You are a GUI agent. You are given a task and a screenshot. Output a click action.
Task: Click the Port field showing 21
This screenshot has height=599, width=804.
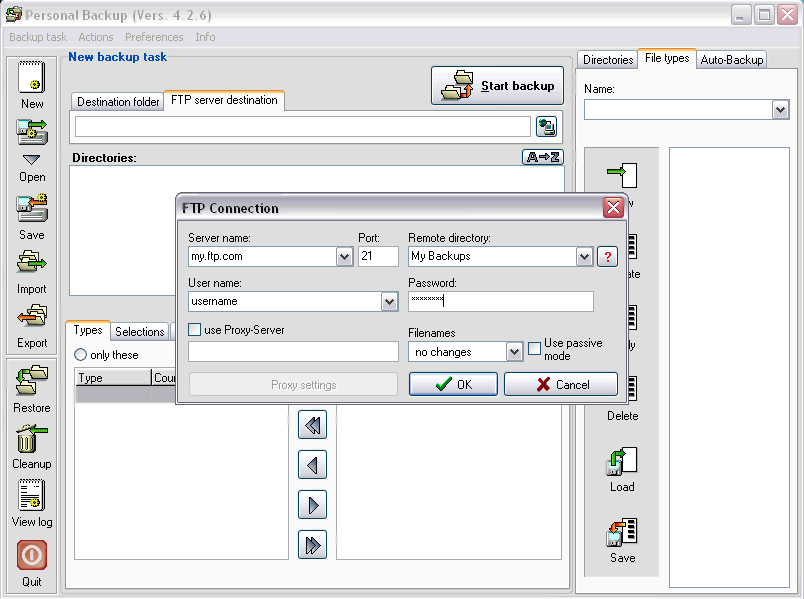(378, 256)
